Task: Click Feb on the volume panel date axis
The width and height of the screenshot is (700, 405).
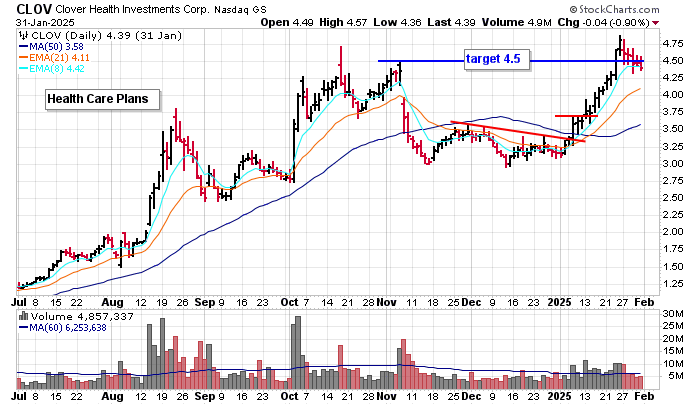Action: pos(645,396)
